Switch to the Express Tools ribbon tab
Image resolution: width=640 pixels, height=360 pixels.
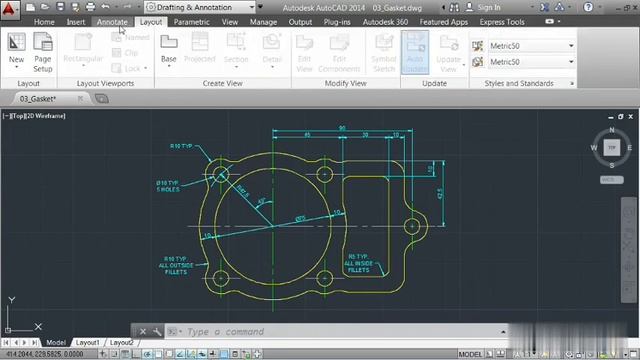click(502, 22)
